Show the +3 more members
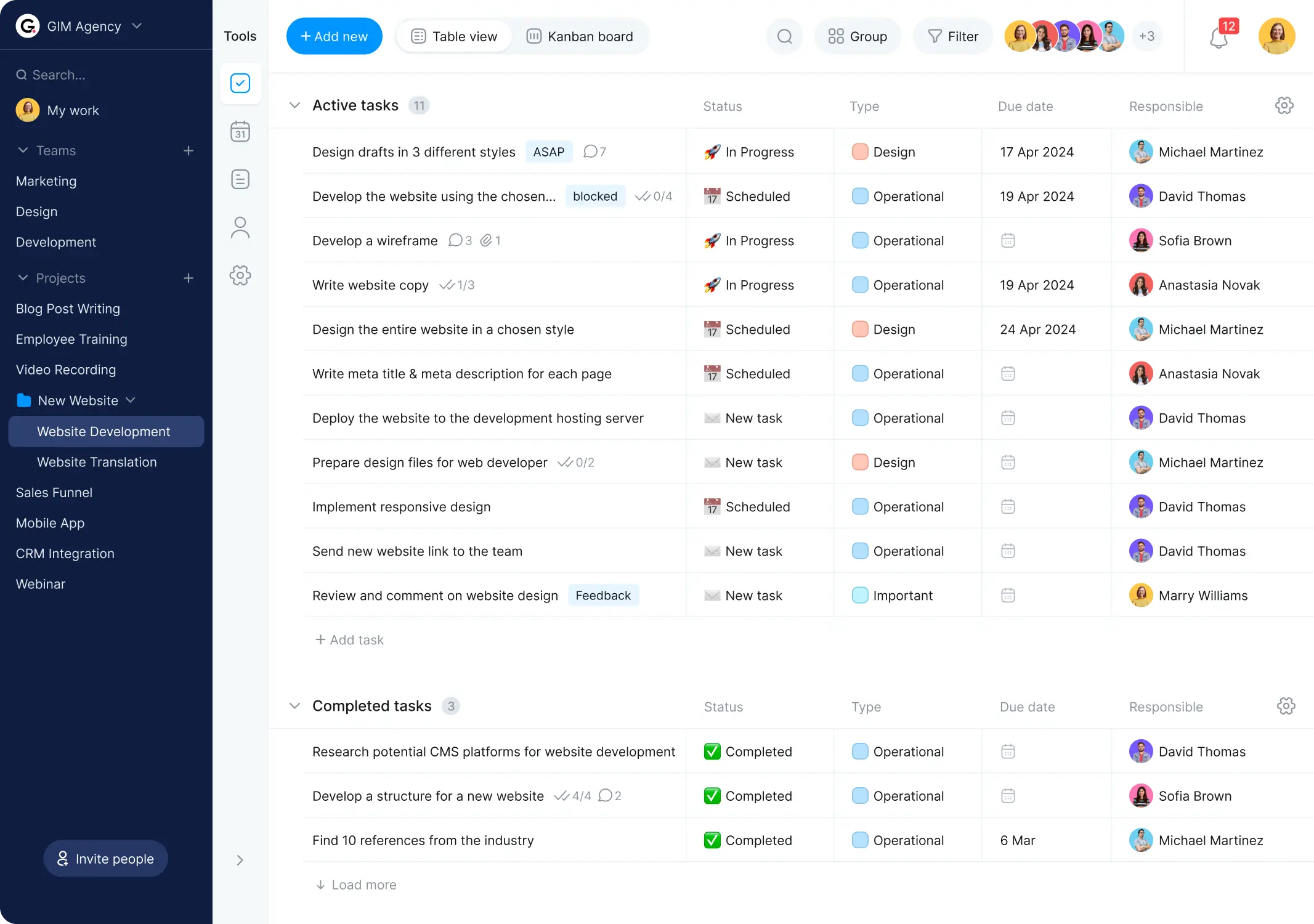1314x924 pixels. coord(1146,36)
